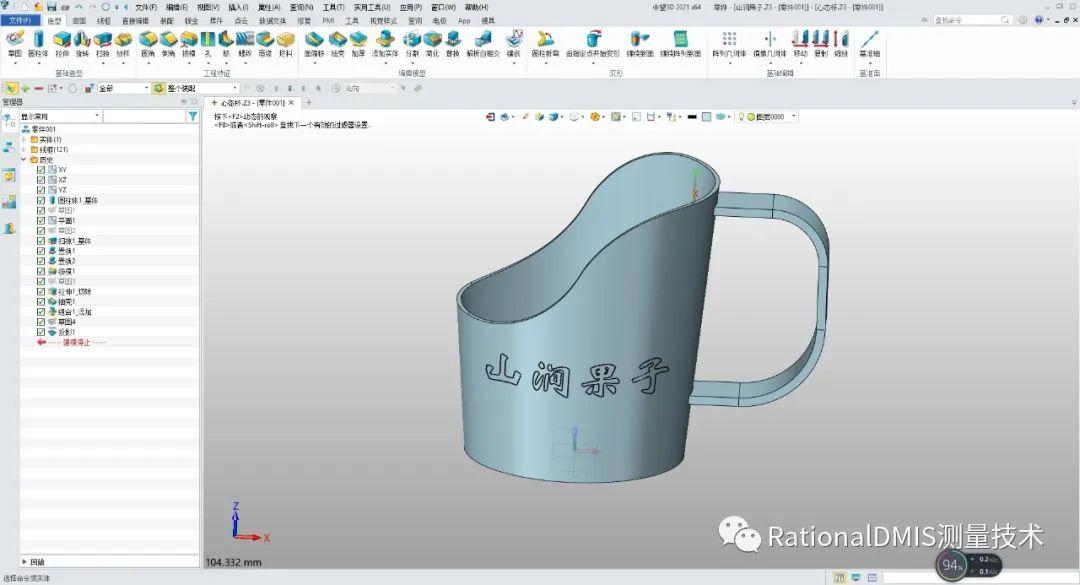The image size is (1080, 585).
Task: Click the blue 文件(F) file button
Action: [20, 21]
